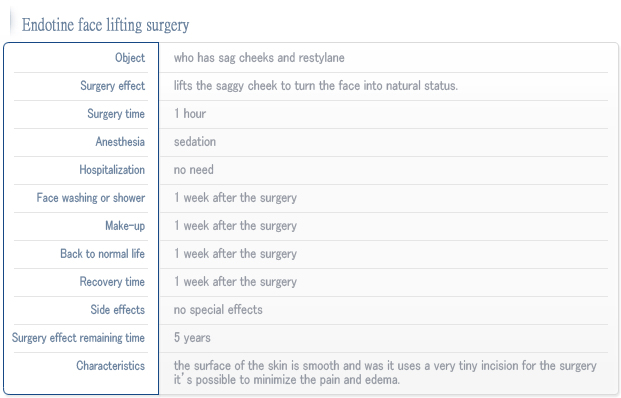Click the 'no special effects' value
The height and width of the screenshot is (398, 621).
pos(218,310)
